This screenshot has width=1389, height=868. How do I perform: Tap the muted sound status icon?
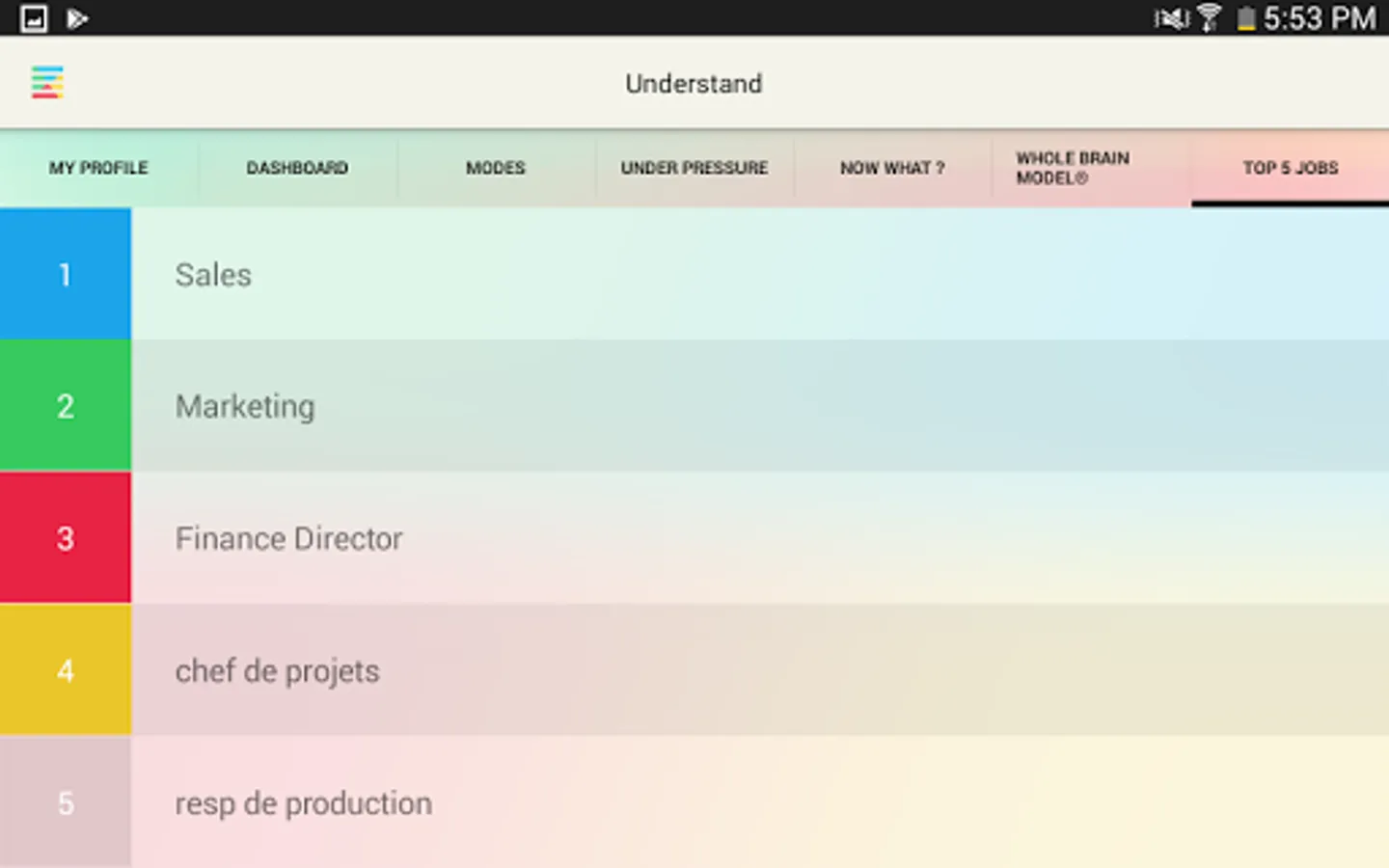tap(1172, 18)
